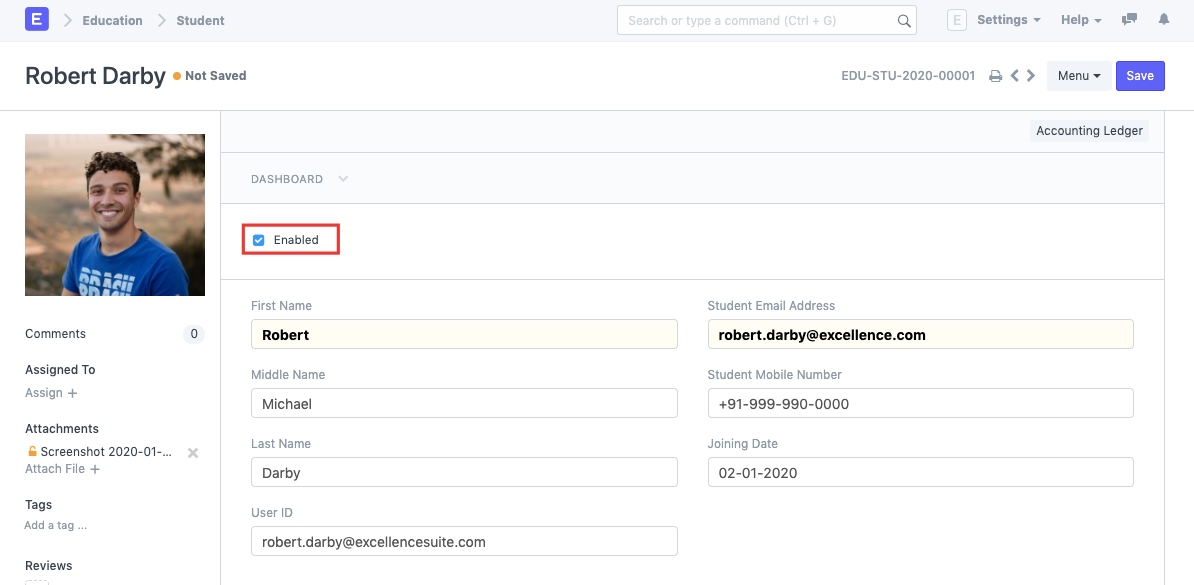
Task: Open the notifications bell icon
Action: click(1164, 20)
